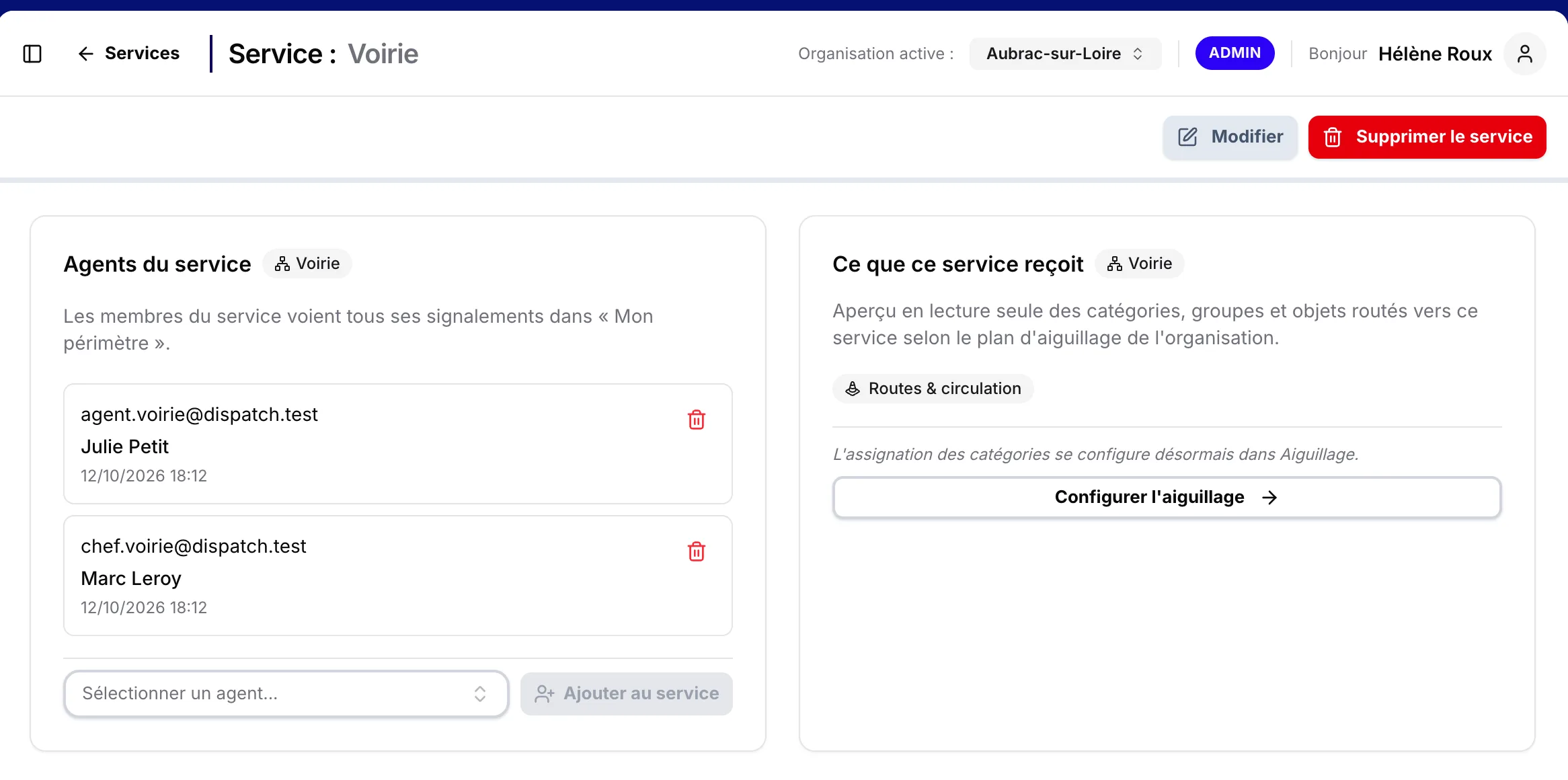1568x780 pixels.
Task: Click the date under Marc Leroy
Action: [144, 608]
